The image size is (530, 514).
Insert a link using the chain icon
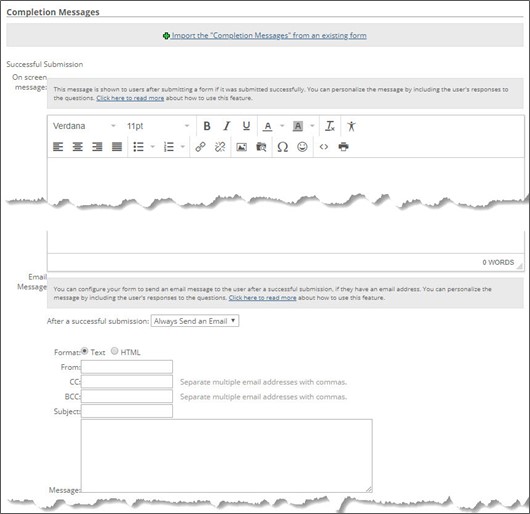(200, 147)
